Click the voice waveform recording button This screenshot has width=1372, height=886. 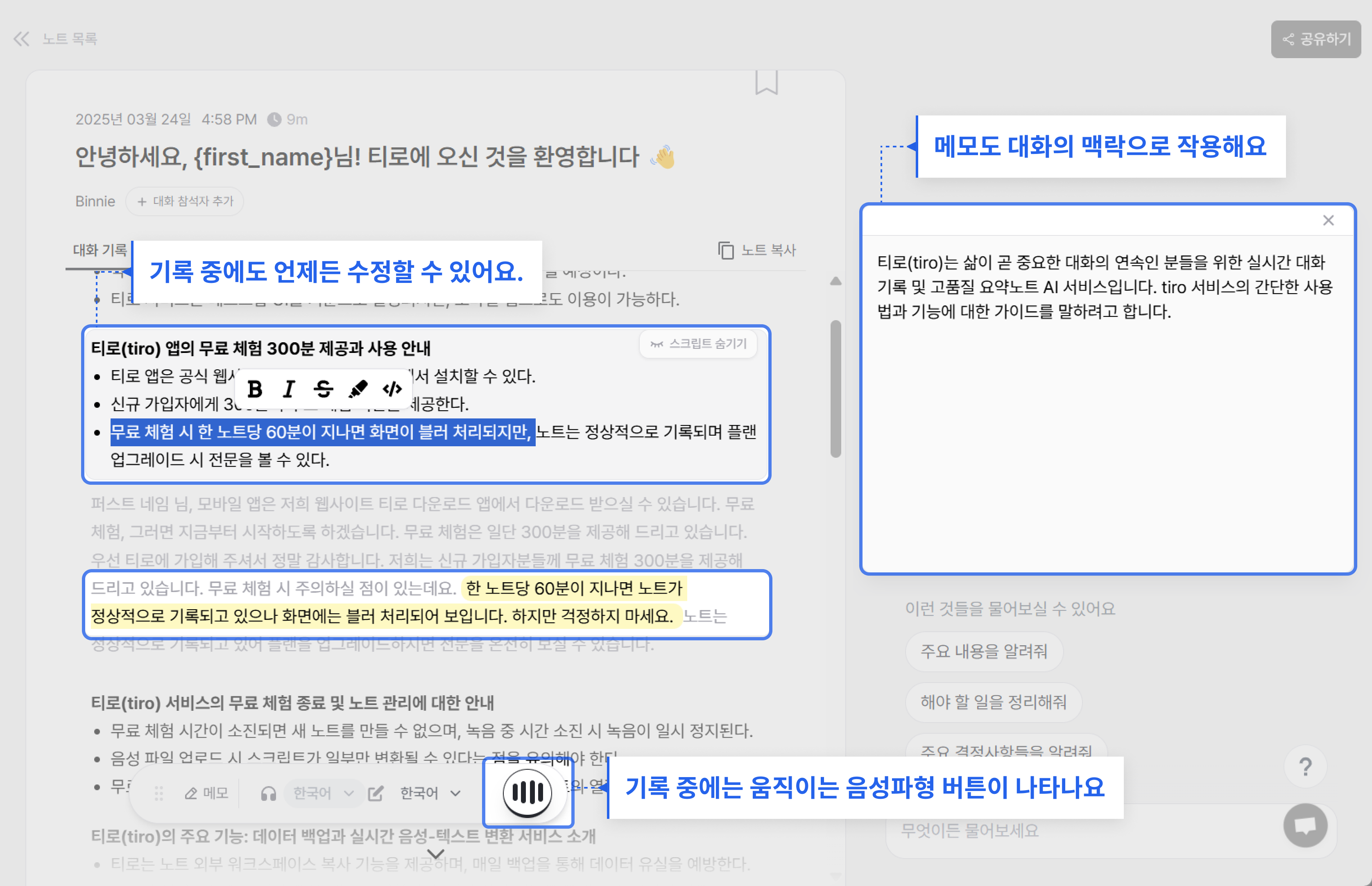pos(527,793)
